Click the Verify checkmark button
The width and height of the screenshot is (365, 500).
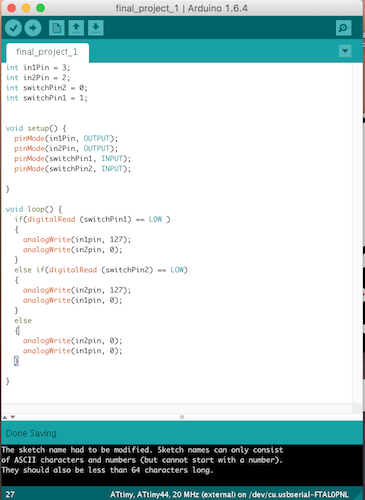13,28
